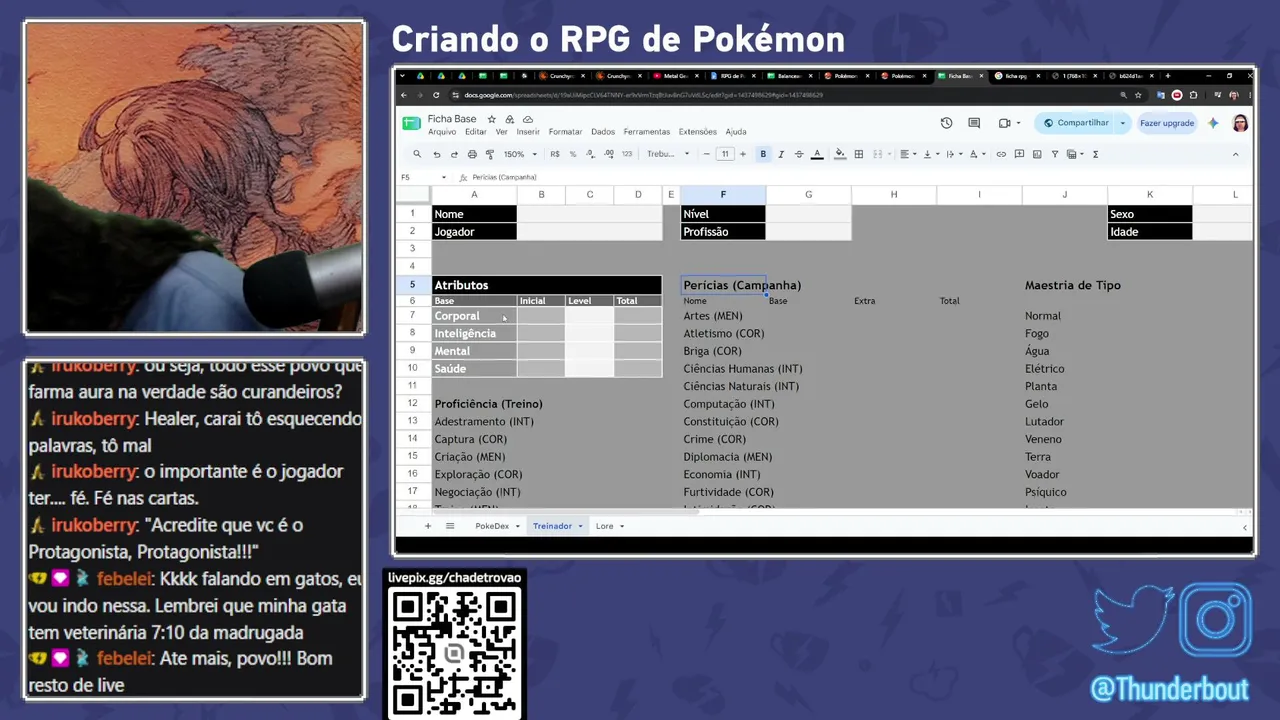Open the Editar menu
1280x720 pixels.
pyautogui.click(x=476, y=132)
